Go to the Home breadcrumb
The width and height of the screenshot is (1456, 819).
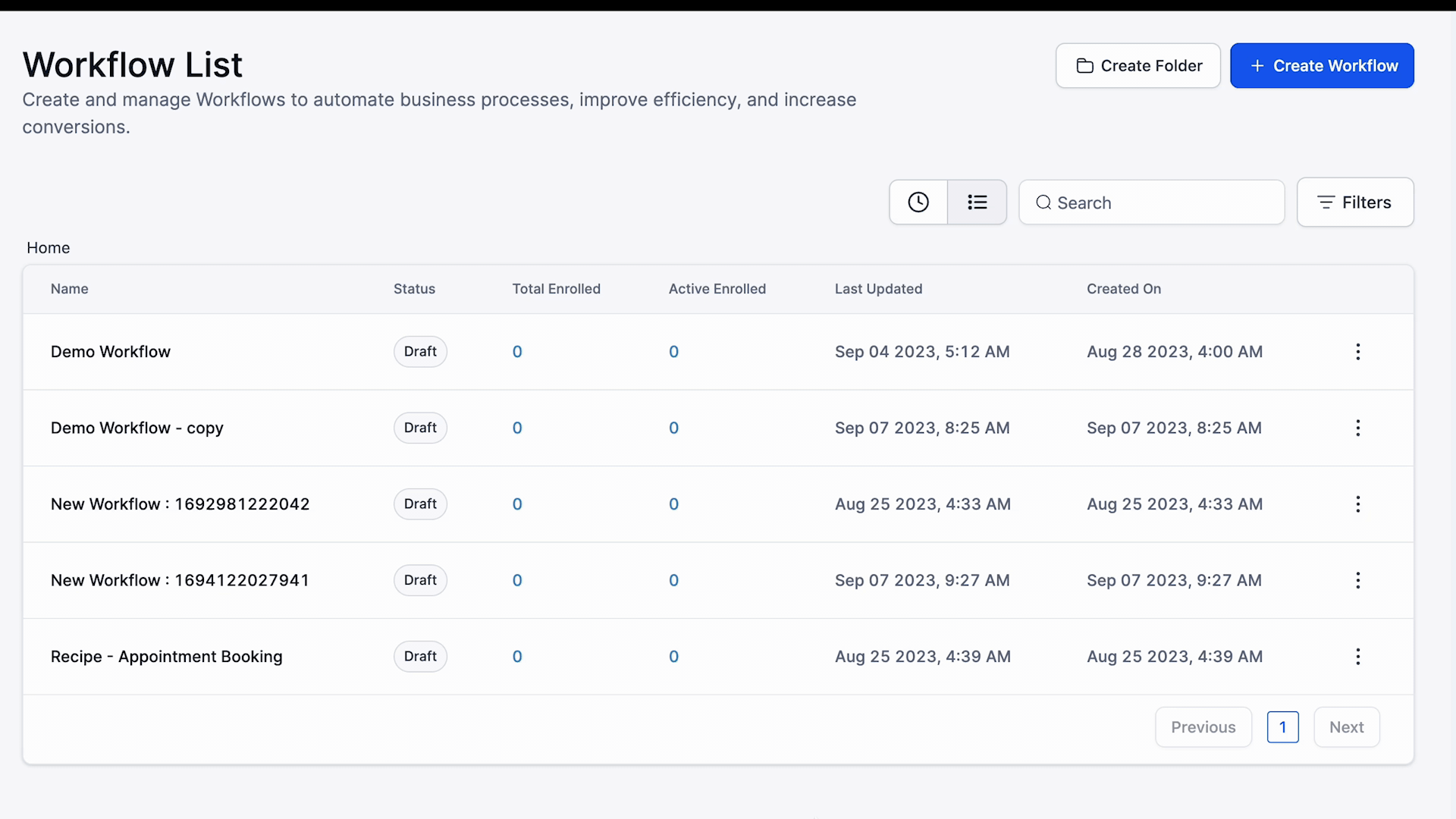click(48, 248)
